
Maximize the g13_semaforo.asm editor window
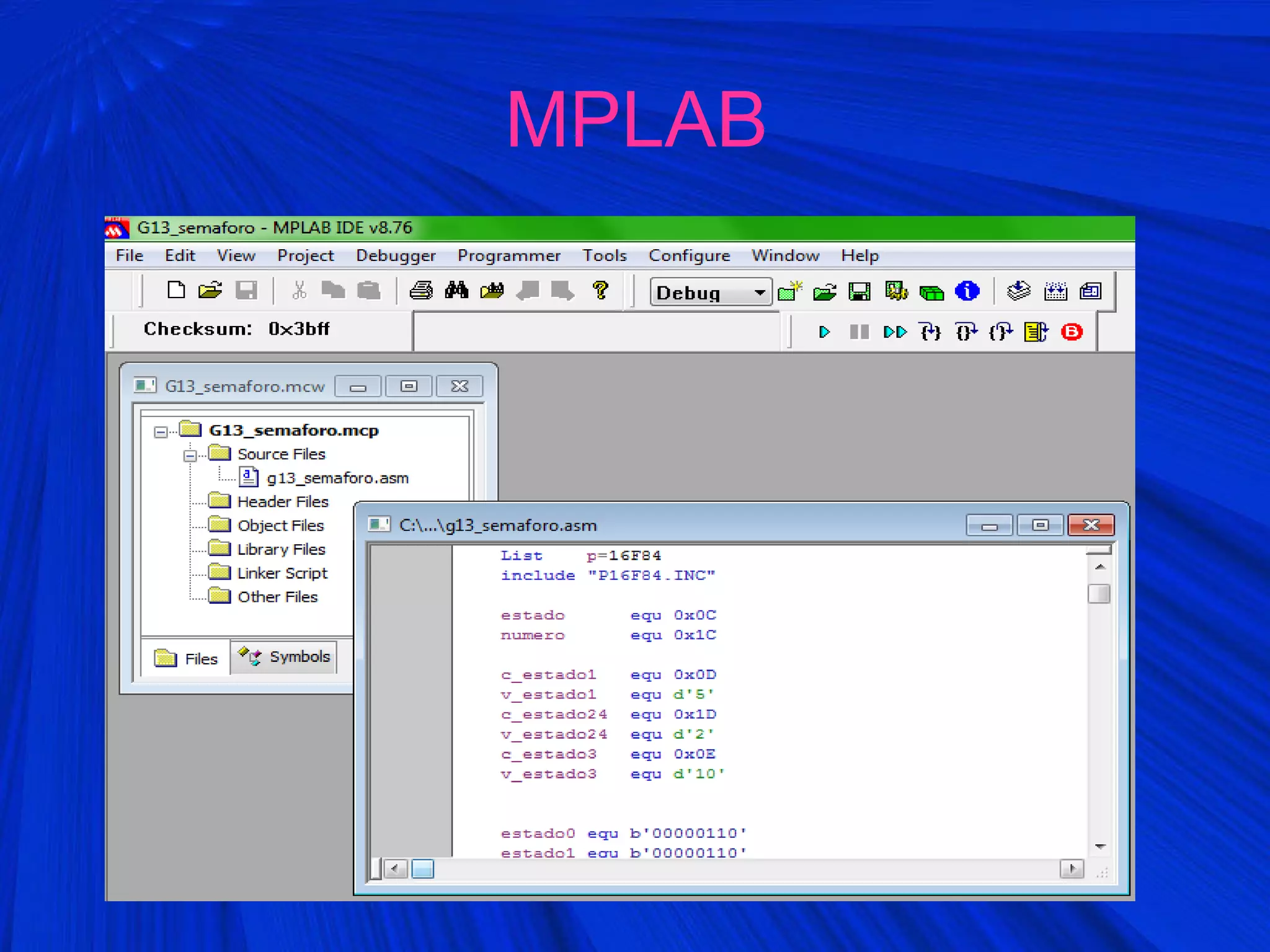pos(1041,525)
